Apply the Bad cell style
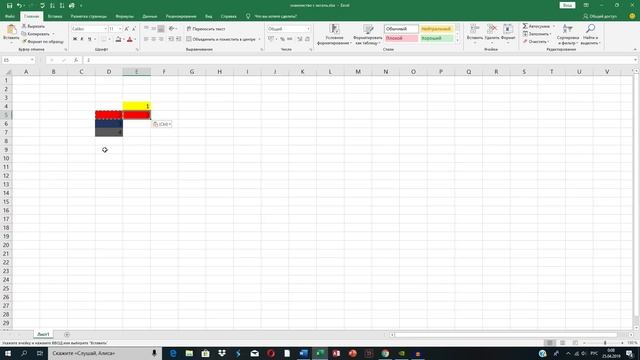Image resolution: width=640 pixels, height=360 pixels. 401,38
